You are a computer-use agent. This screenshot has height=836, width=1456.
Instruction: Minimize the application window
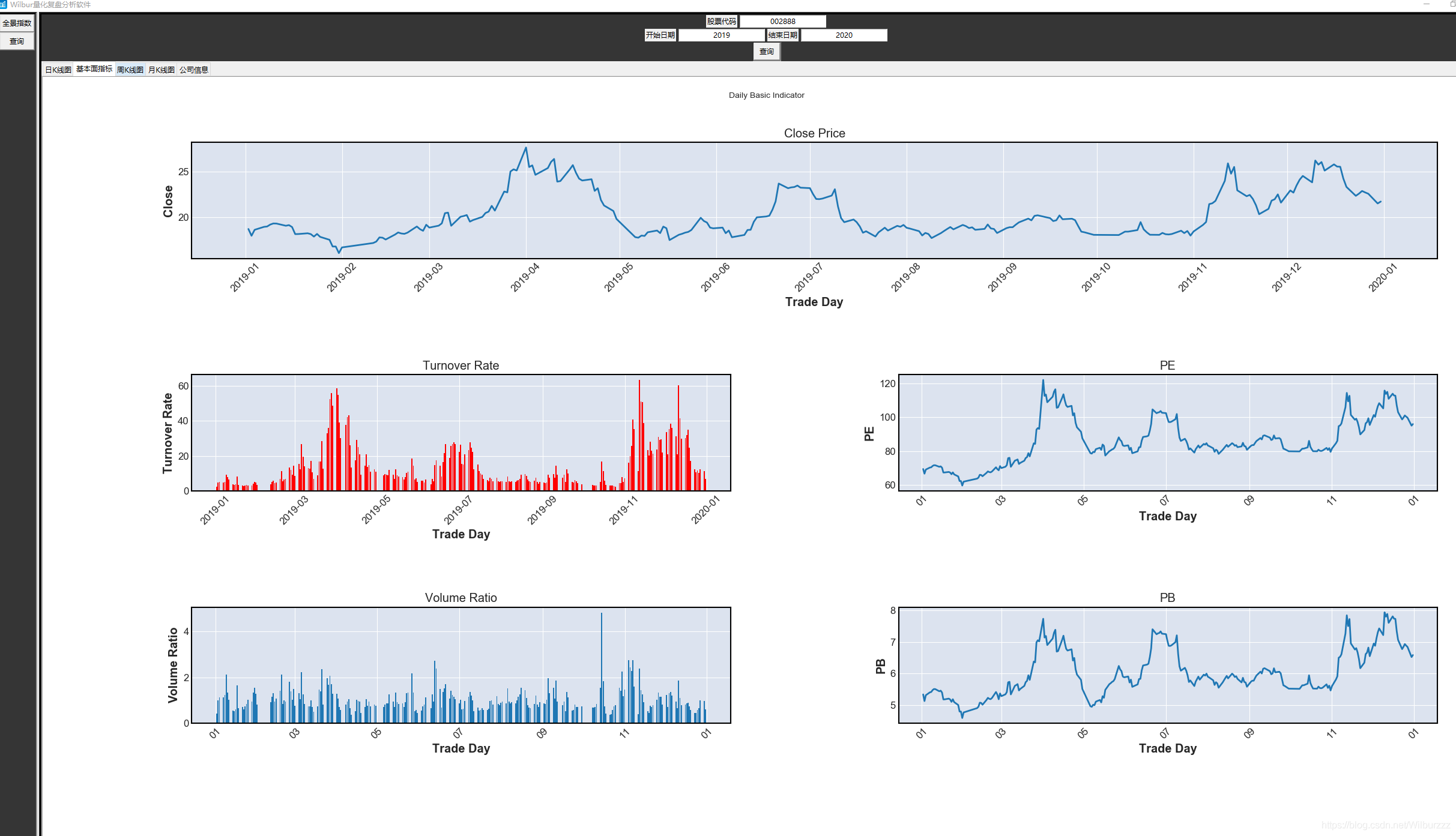(x=1427, y=4)
